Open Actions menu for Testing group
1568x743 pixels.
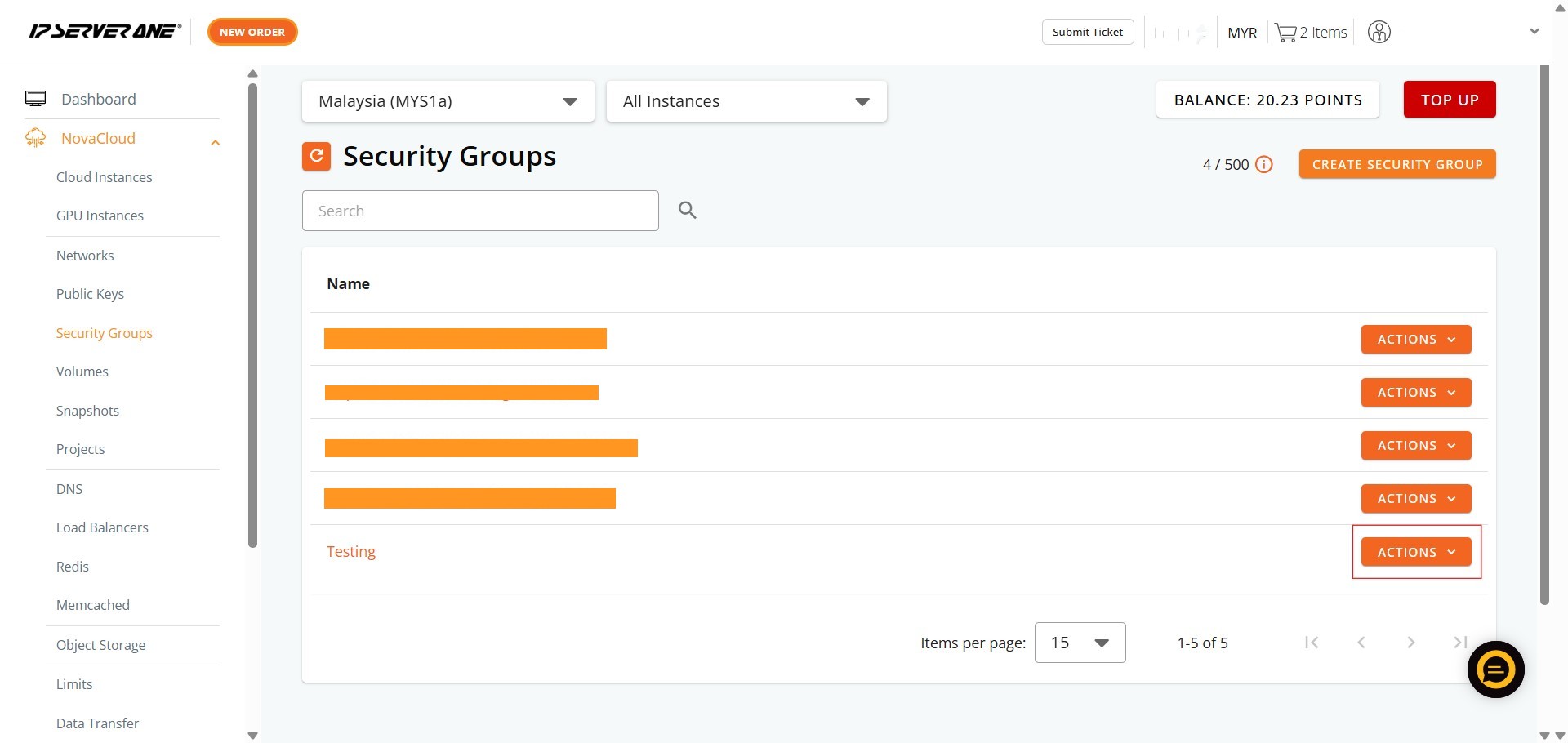(1415, 552)
